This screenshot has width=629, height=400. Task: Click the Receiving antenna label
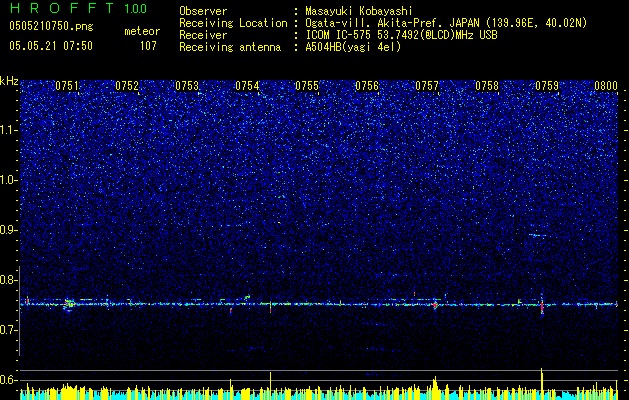coord(230,47)
